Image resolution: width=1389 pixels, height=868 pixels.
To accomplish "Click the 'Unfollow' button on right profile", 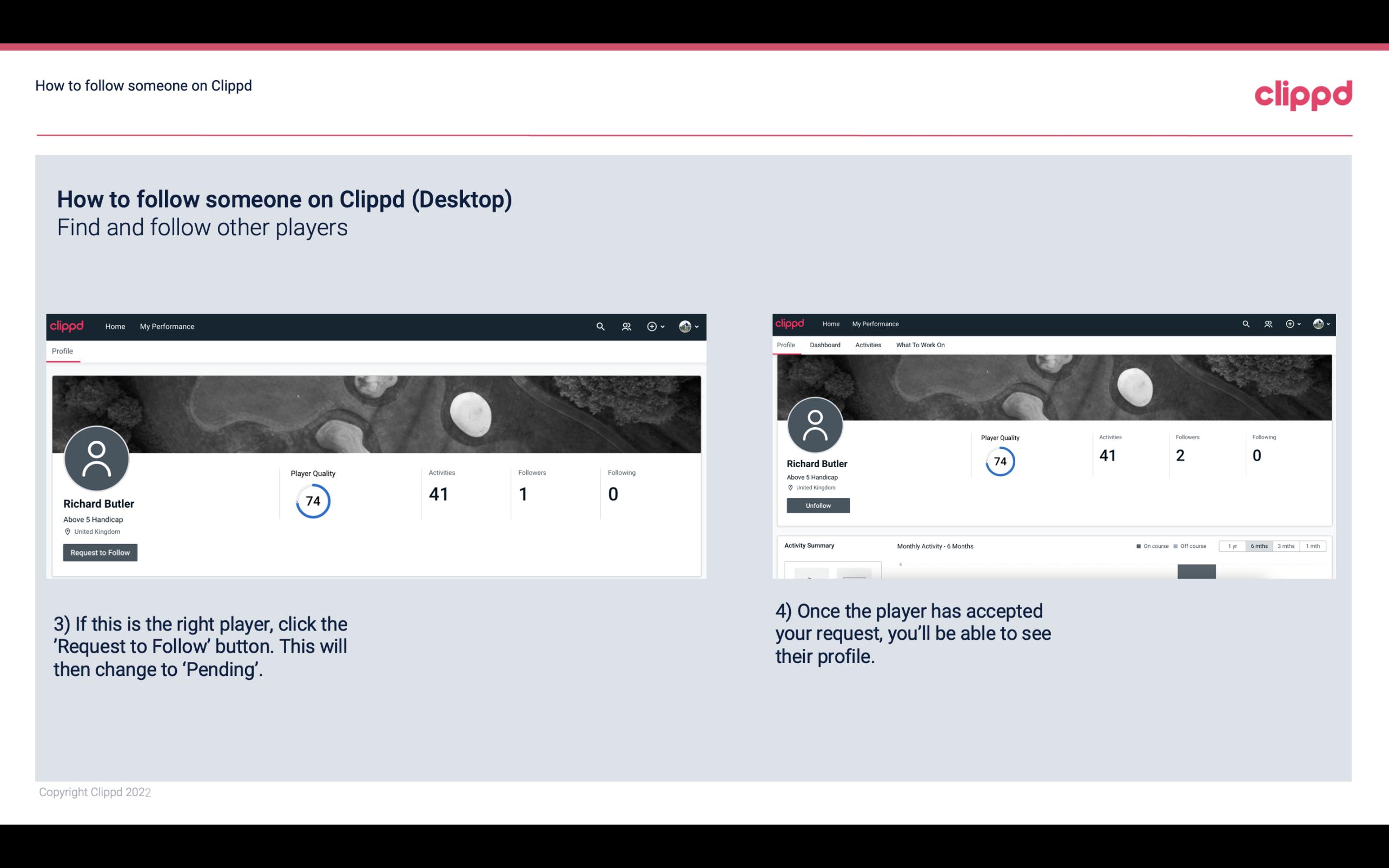I will click(x=817, y=505).
